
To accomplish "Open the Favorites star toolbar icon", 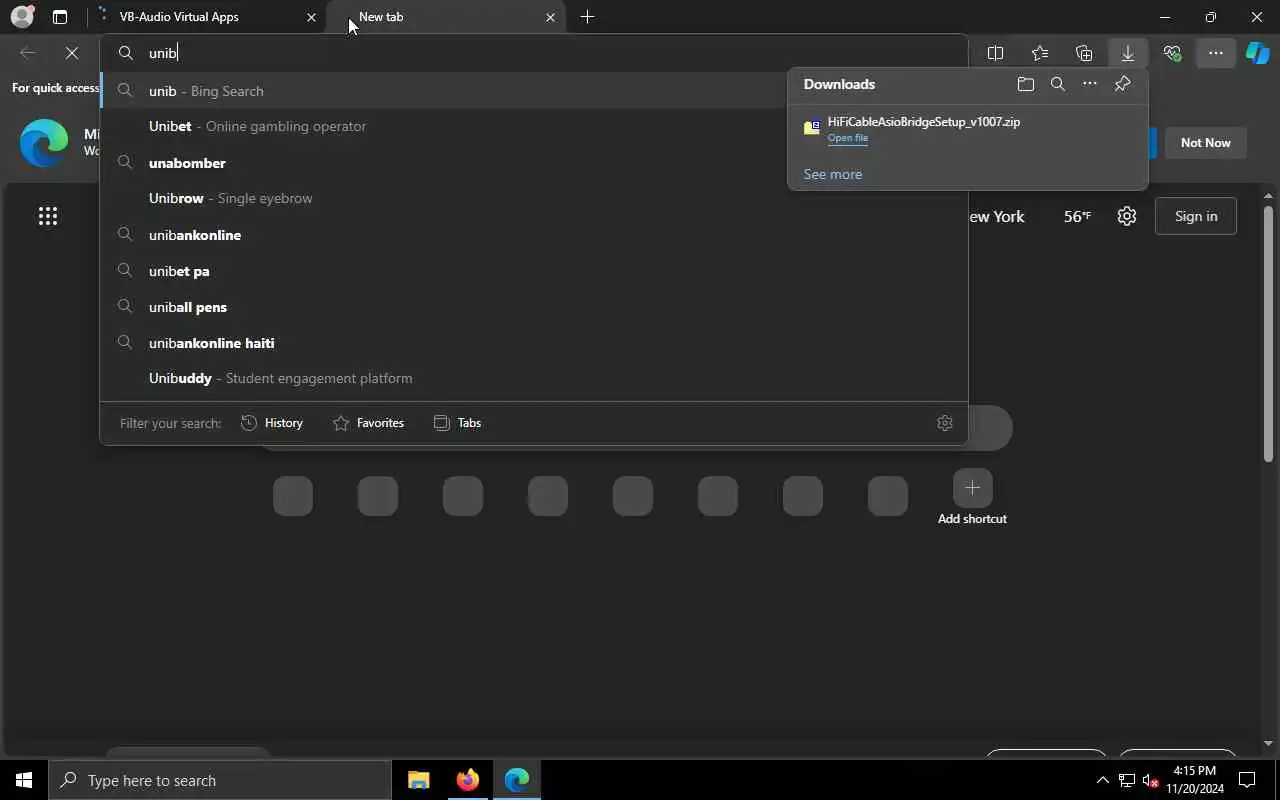I will click(1040, 53).
